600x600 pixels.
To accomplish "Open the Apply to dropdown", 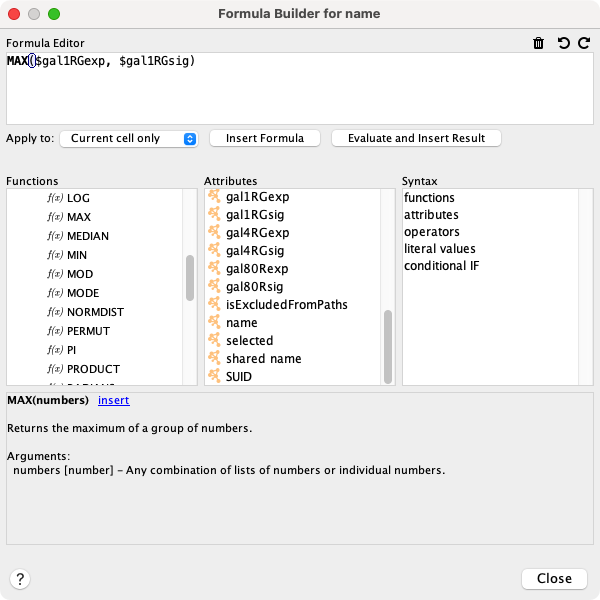I will 129,139.
